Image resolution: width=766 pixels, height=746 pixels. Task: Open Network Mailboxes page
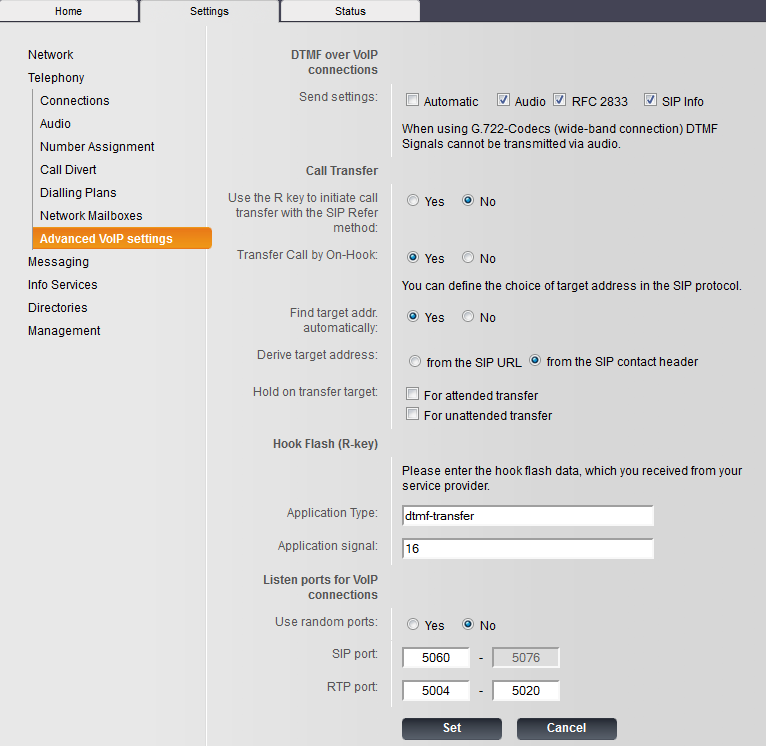point(91,215)
